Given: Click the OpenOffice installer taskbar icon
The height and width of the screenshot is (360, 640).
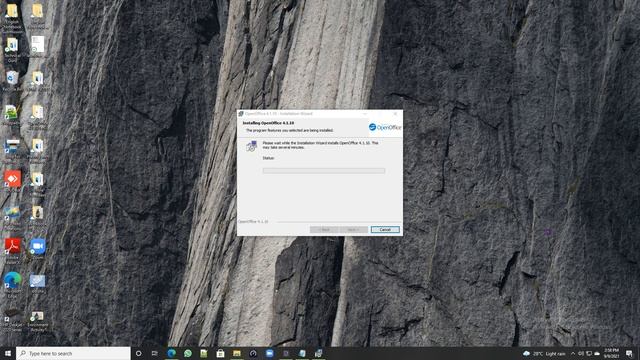Looking at the screenshot, I should click(318, 353).
